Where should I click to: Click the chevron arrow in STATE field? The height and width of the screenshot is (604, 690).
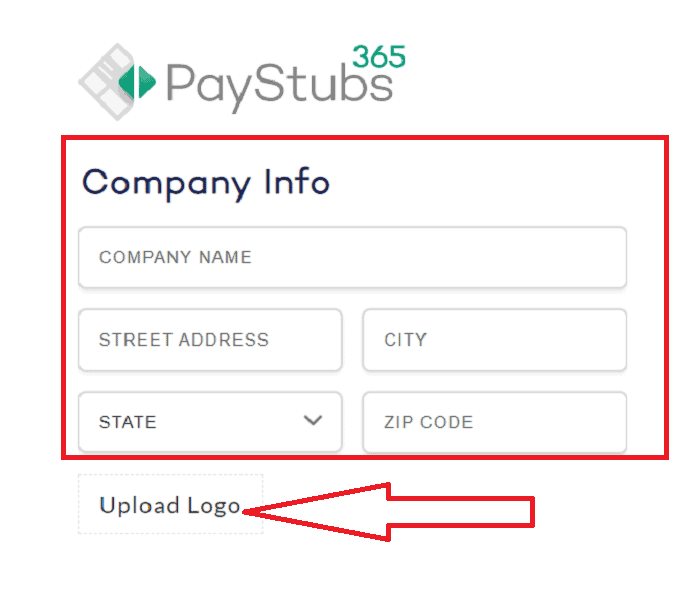(313, 421)
